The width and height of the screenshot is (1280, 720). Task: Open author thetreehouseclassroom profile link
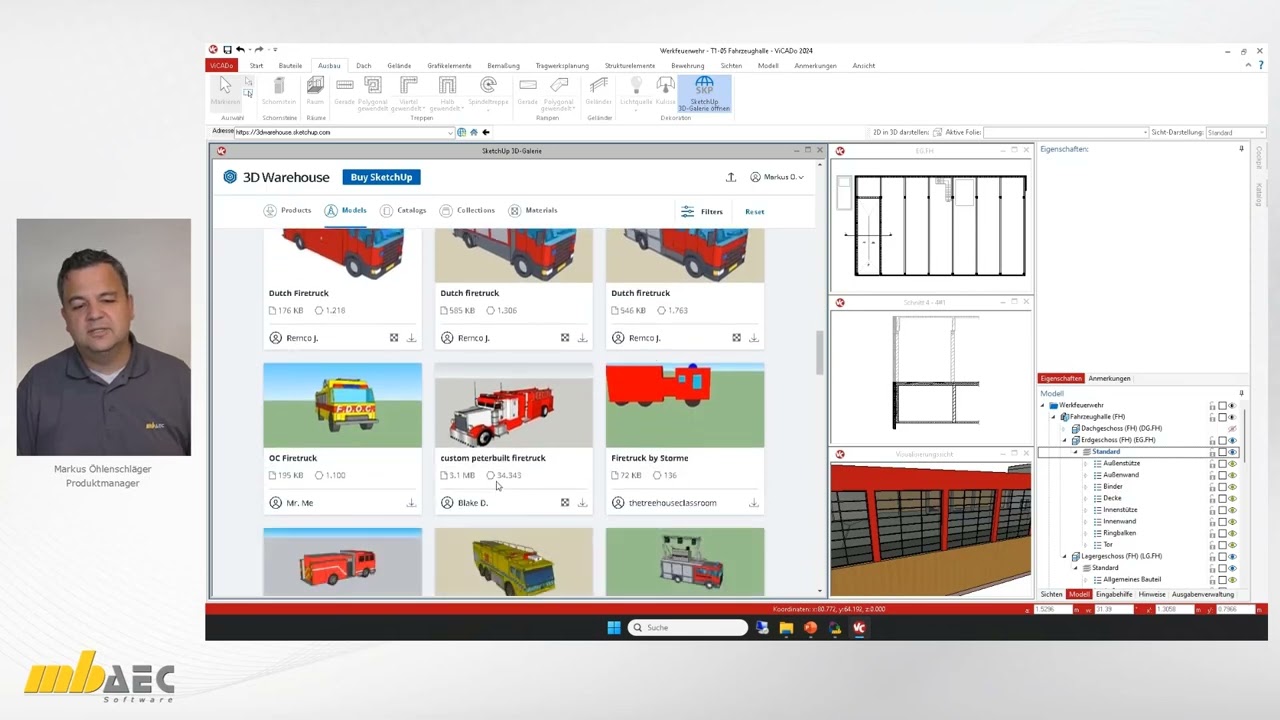click(x=672, y=503)
